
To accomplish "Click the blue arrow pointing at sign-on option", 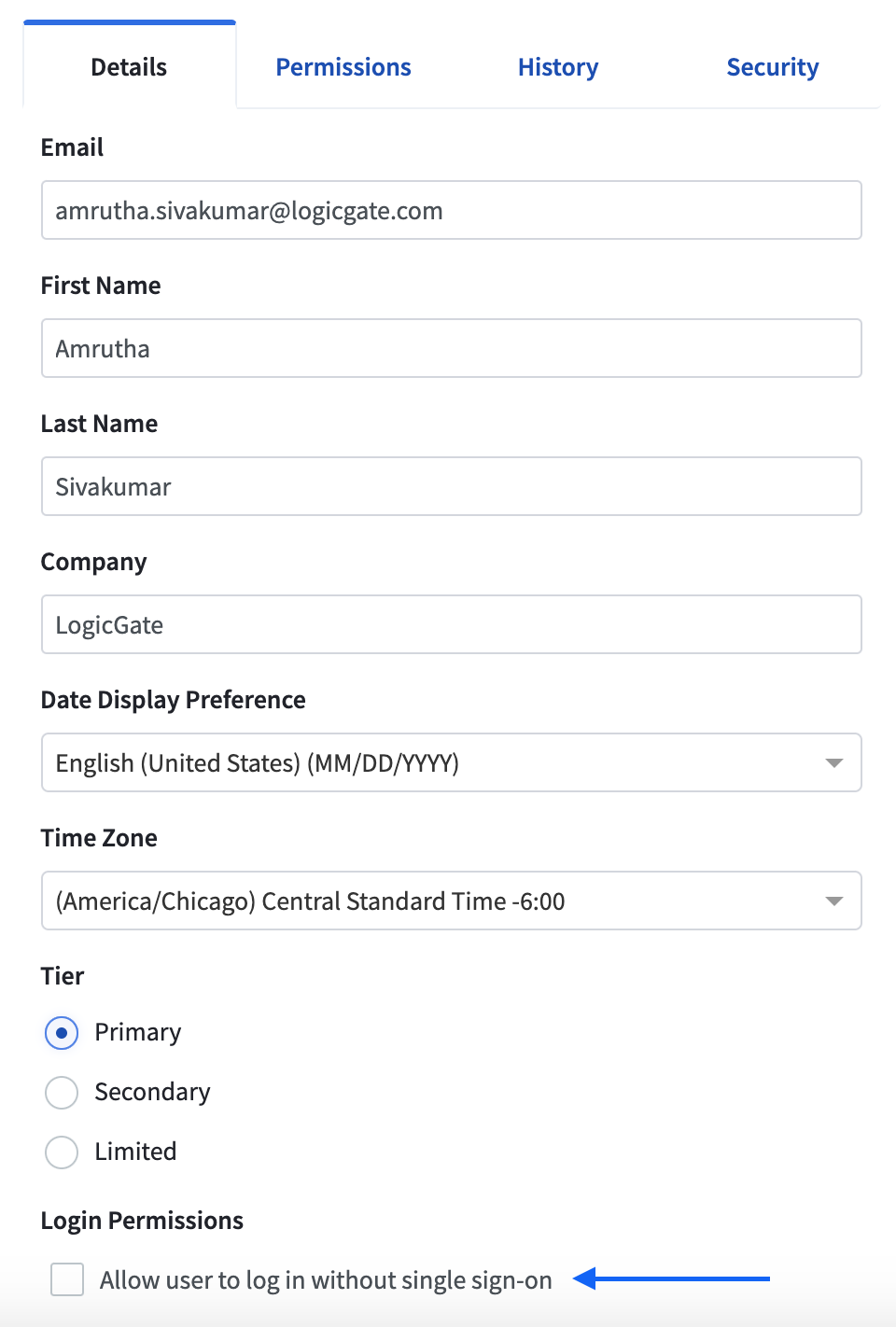I will tap(671, 1278).
